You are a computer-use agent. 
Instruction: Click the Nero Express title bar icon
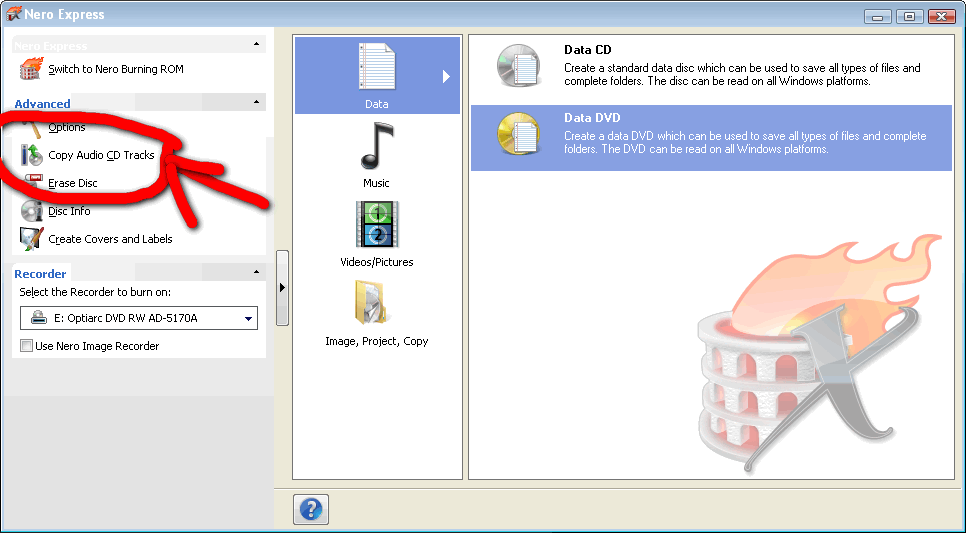coord(14,14)
